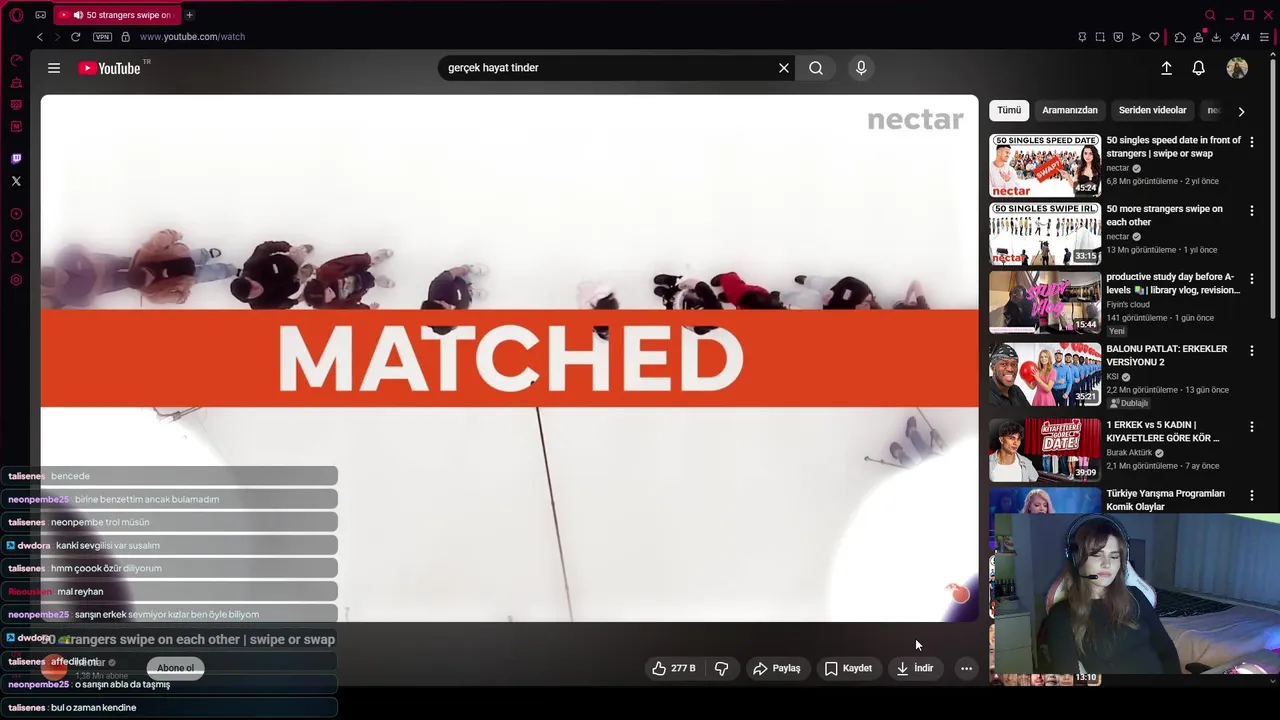Open Extensions cube icon in sidebar
This screenshot has height=720, width=1280.
[x=16, y=258]
